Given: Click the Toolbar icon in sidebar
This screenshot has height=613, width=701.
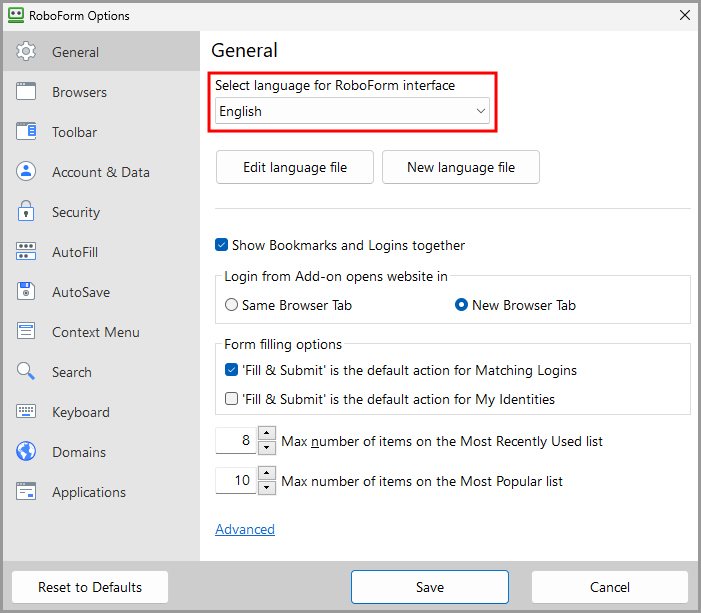Looking at the screenshot, I should (x=26, y=131).
